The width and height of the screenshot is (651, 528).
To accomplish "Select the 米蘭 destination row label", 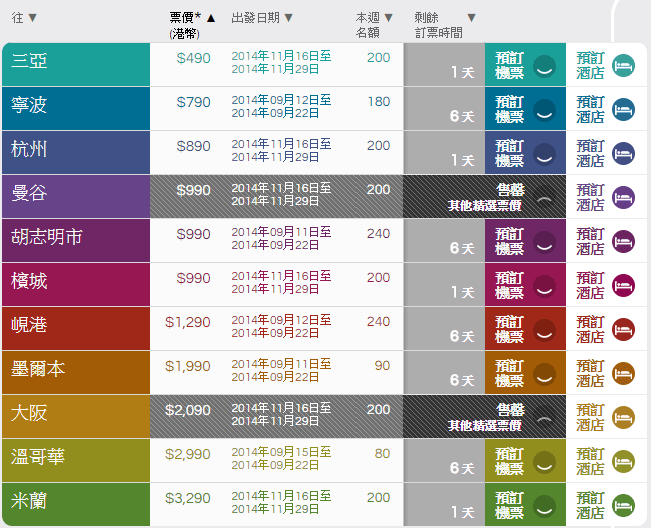I will click(30, 500).
